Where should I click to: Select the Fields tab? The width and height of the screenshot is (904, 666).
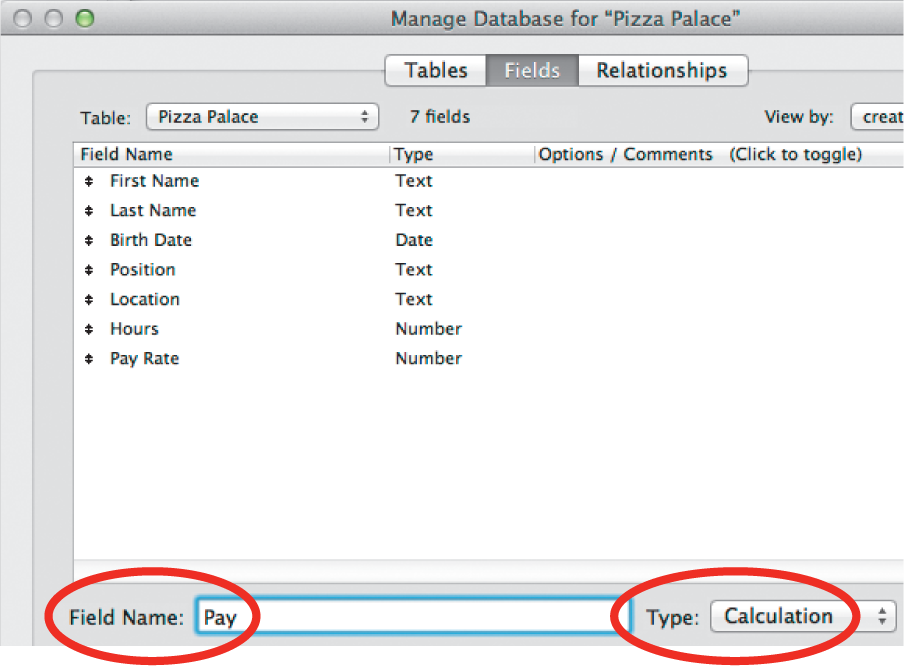[532, 70]
